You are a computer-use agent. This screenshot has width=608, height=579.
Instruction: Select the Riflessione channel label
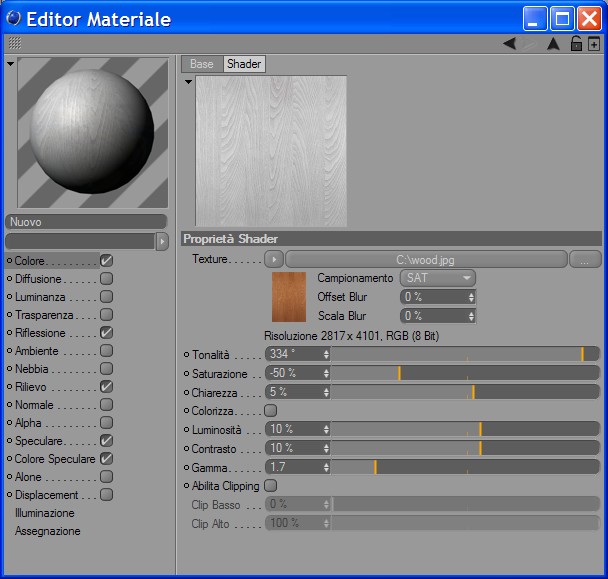(40, 333)
